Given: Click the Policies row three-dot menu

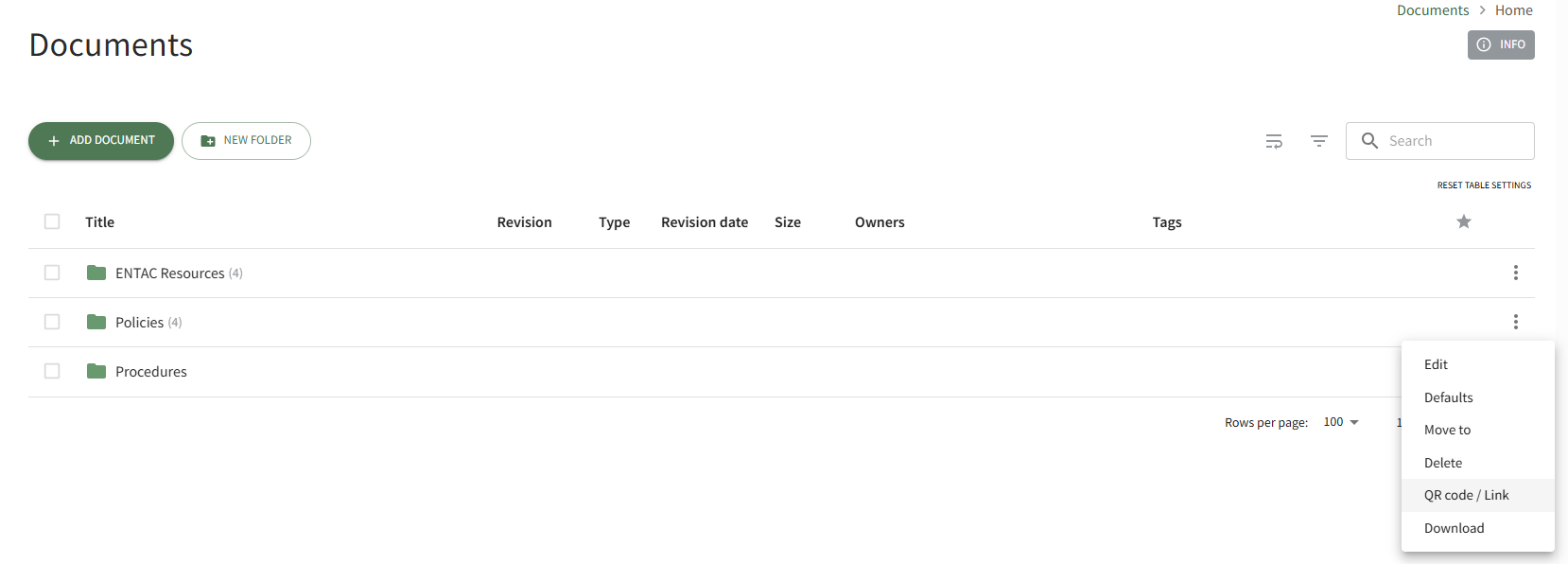Looking at the screenshot, I should (x=1515, y=322).
